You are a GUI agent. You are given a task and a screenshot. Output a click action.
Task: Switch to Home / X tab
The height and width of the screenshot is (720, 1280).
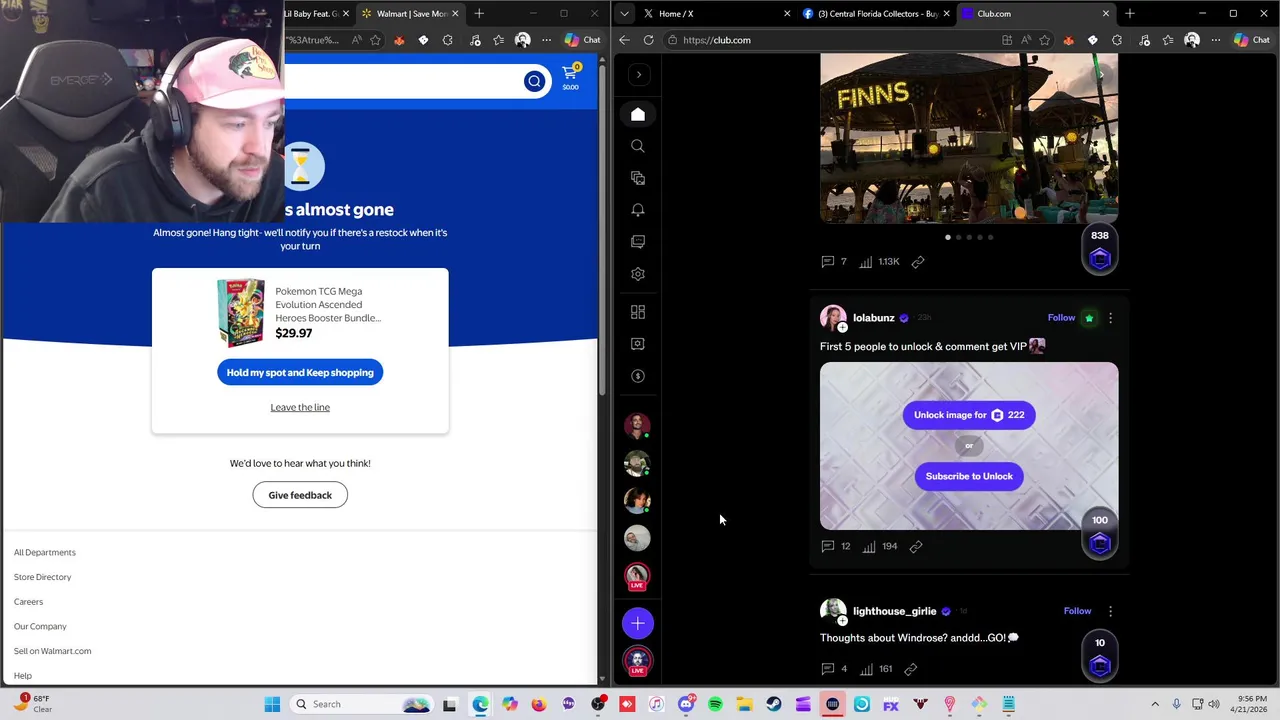715,14
